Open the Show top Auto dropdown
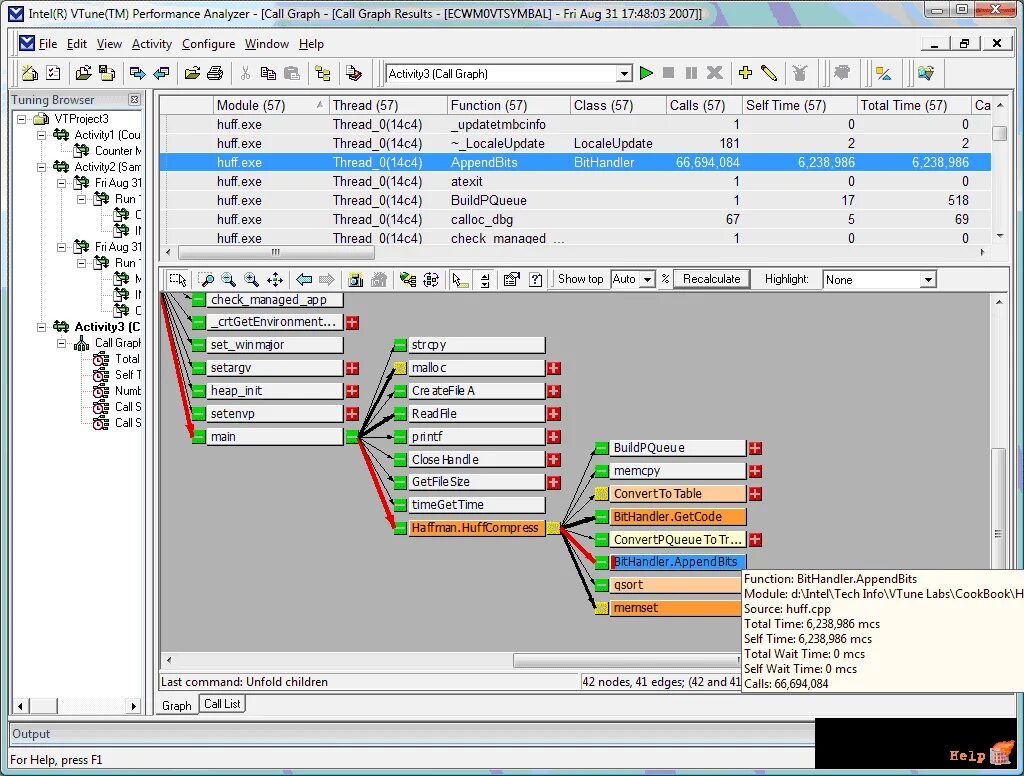Image resolution: width=1024 pixels, height=776 pixels. click(647, 280)
